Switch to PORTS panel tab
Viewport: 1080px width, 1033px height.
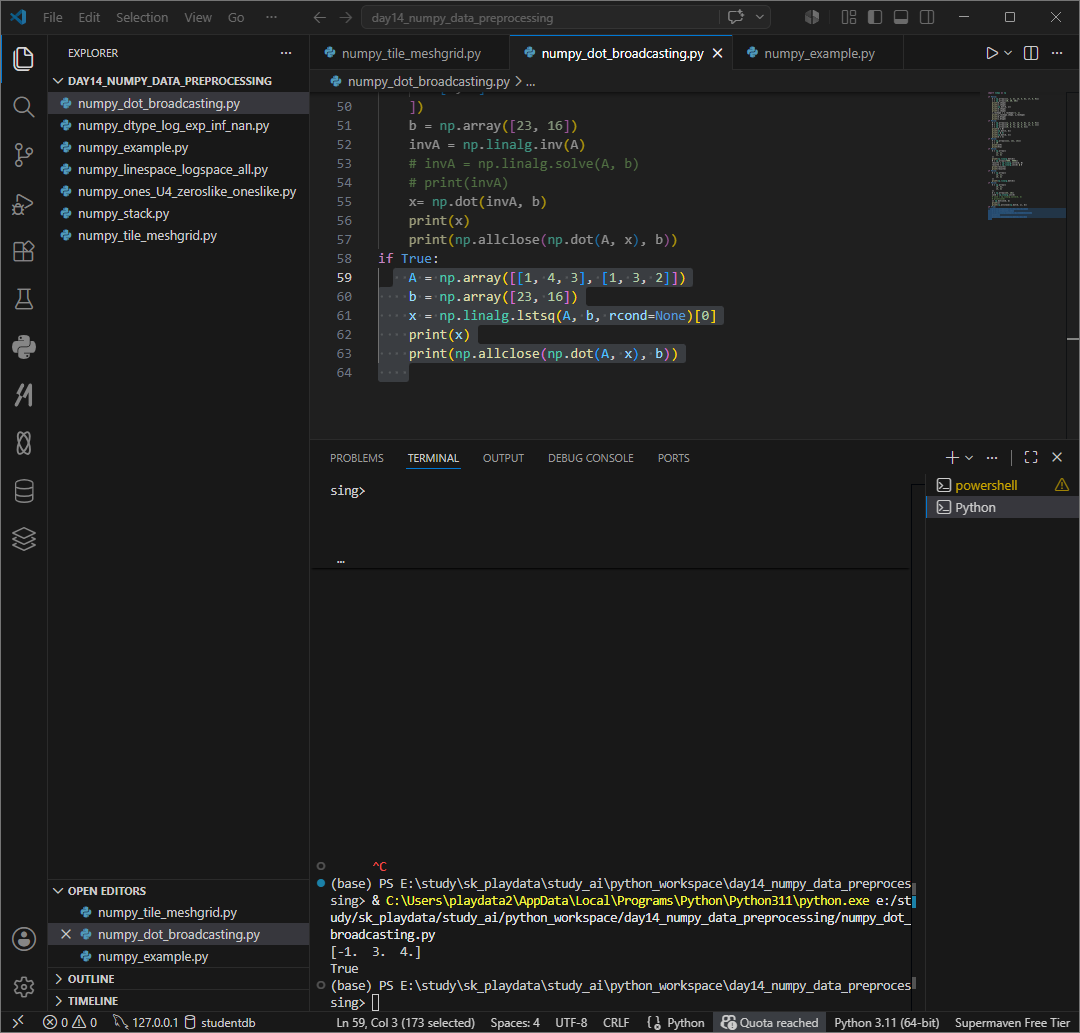click(673, 458)
